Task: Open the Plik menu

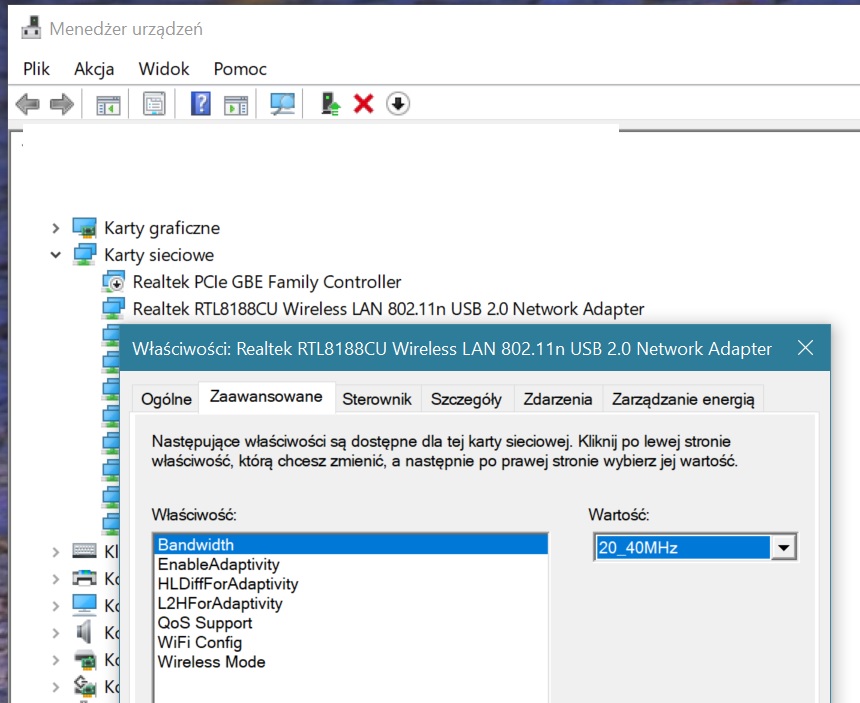Action: [x=36, y=69]
